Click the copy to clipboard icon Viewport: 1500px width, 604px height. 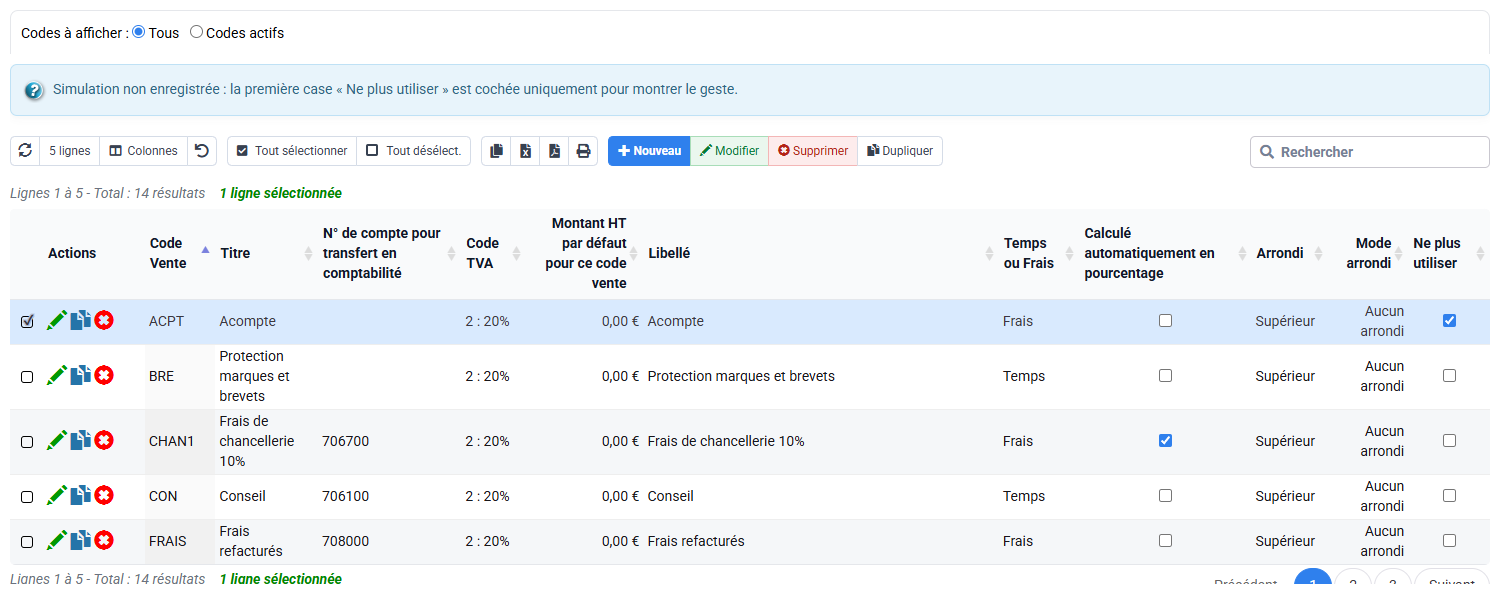click(x=497, y=151)
